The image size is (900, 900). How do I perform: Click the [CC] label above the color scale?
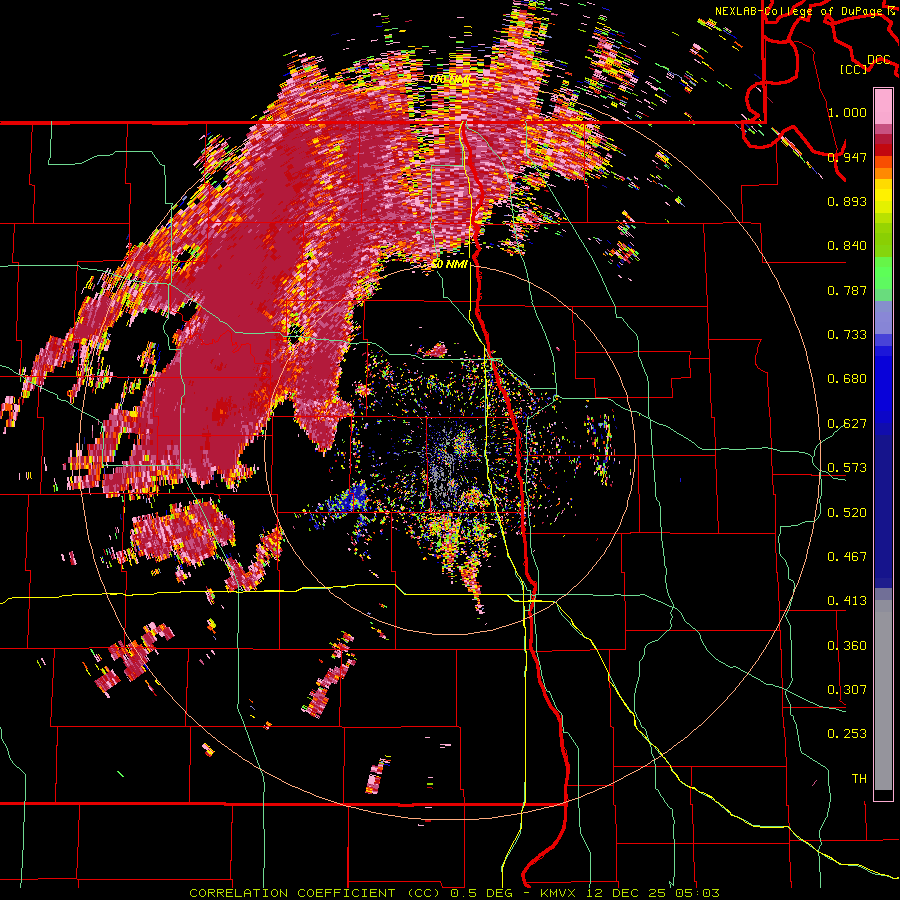click(x=854, y=69)
